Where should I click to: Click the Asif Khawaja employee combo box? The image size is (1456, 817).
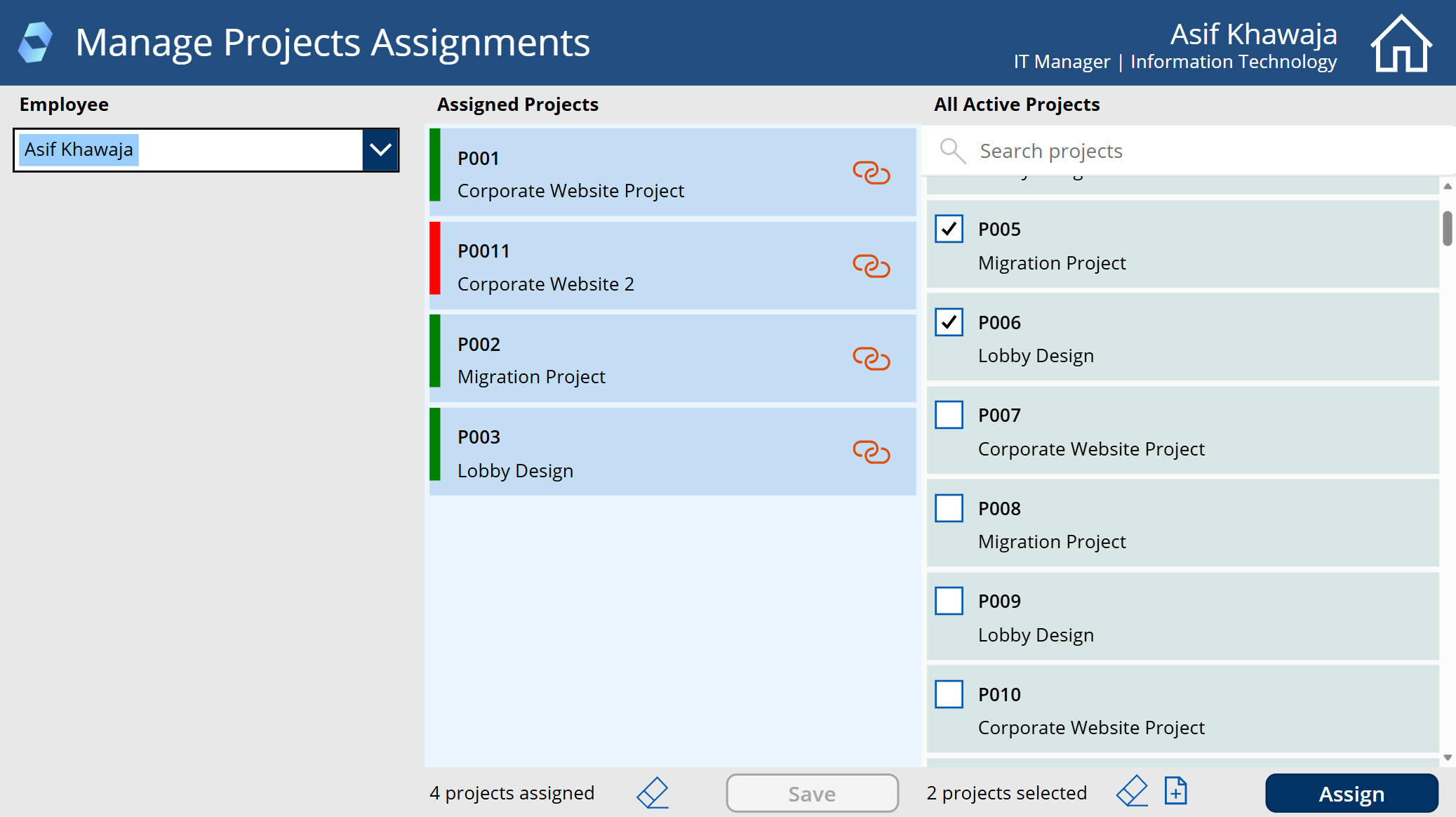(x=189, y=150)
